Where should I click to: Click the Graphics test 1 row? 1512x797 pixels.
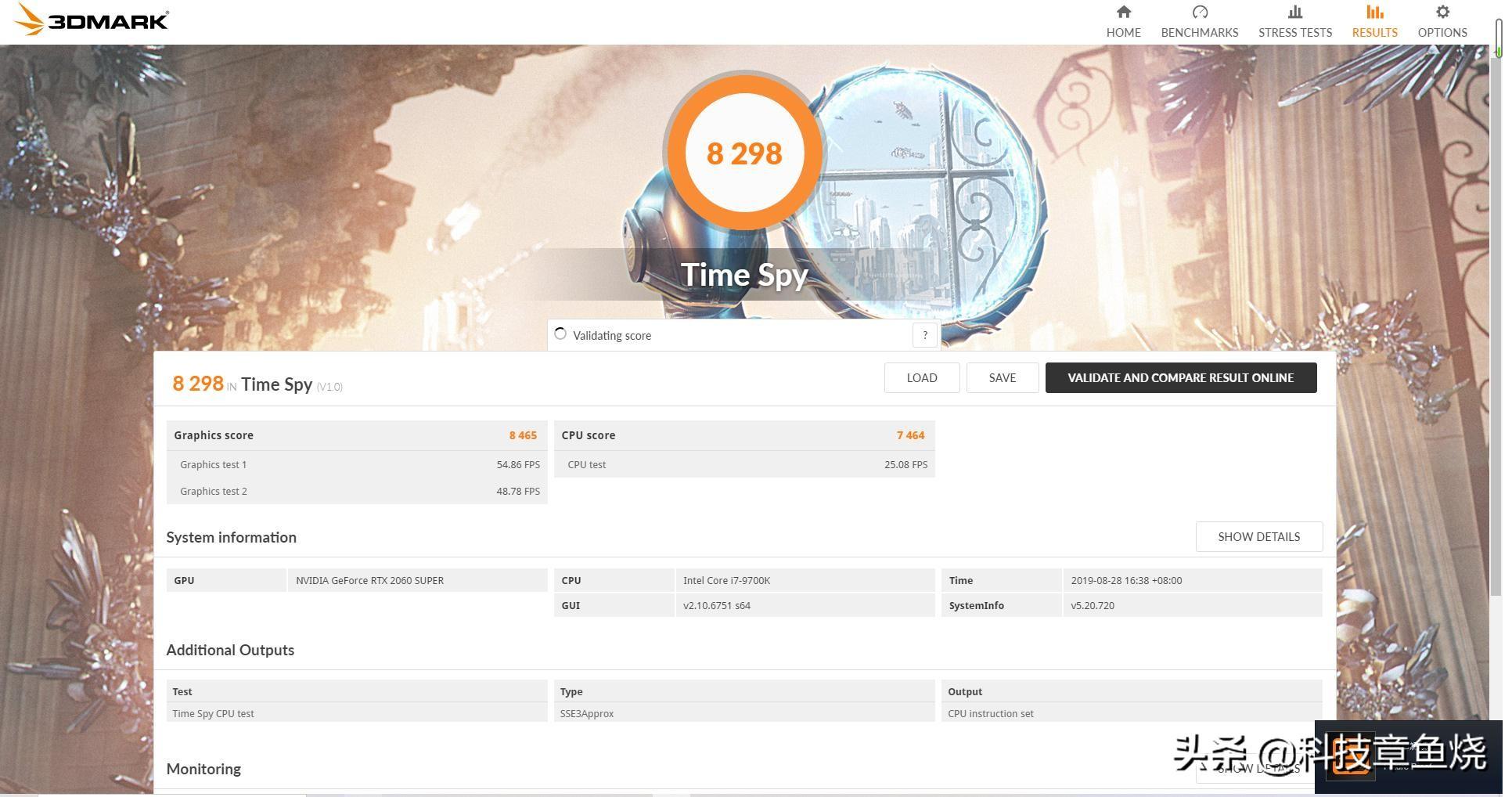pos(357,465)
